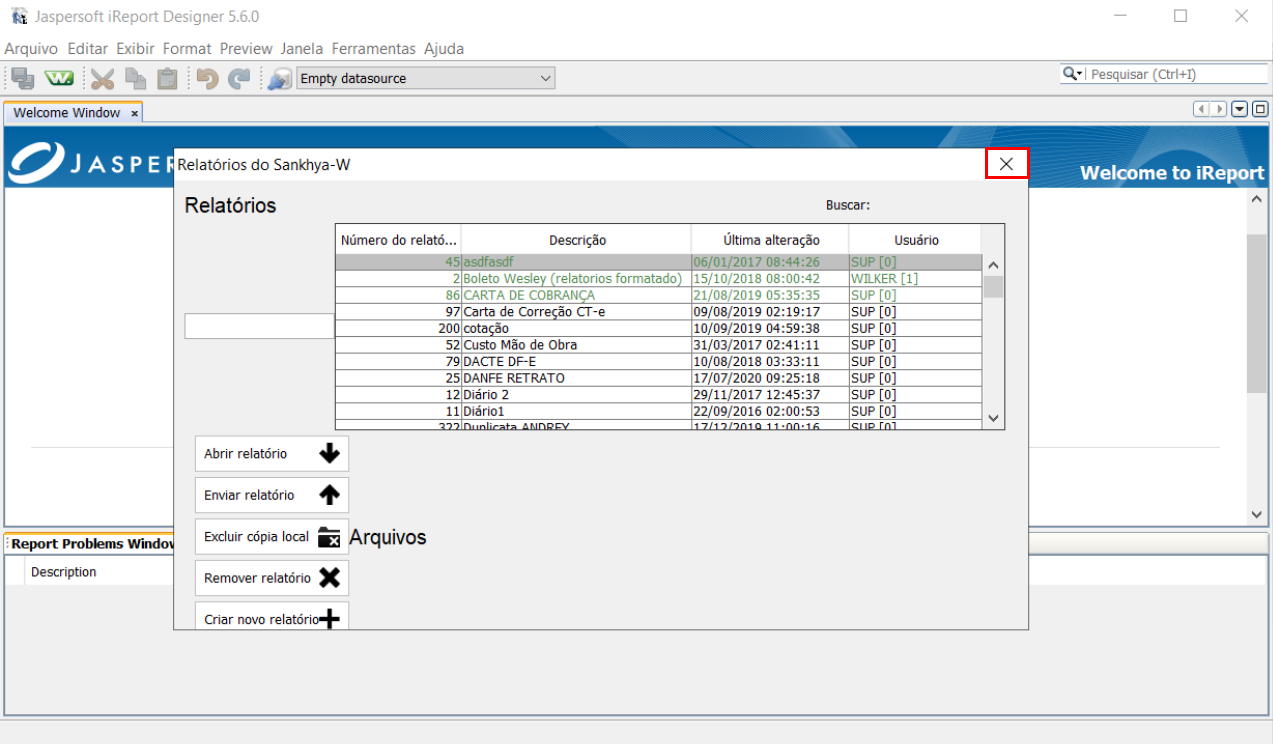Select the Report Problems Window tab
The image size is (1273, 744).
tap(92, 544)
